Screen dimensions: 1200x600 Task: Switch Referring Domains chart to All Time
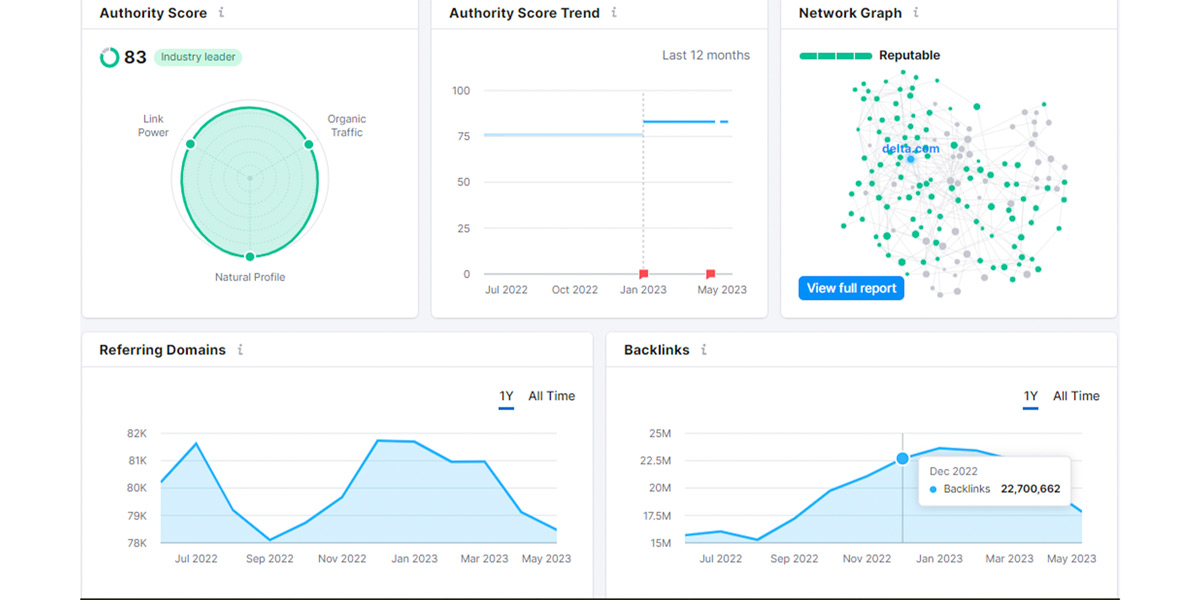[x=551, y=396]
